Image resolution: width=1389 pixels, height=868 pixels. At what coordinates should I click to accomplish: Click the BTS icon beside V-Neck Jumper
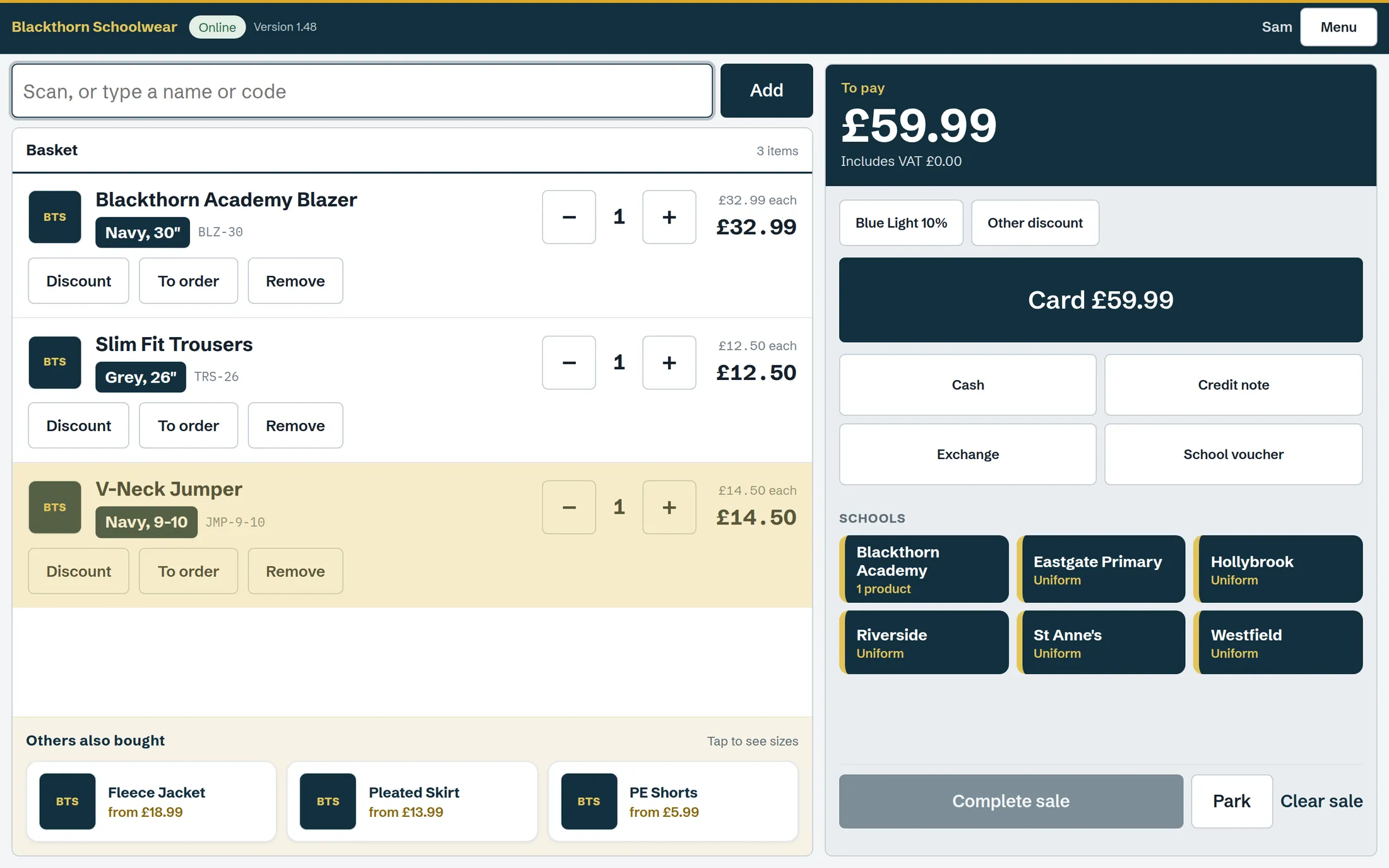pos(55,508)
